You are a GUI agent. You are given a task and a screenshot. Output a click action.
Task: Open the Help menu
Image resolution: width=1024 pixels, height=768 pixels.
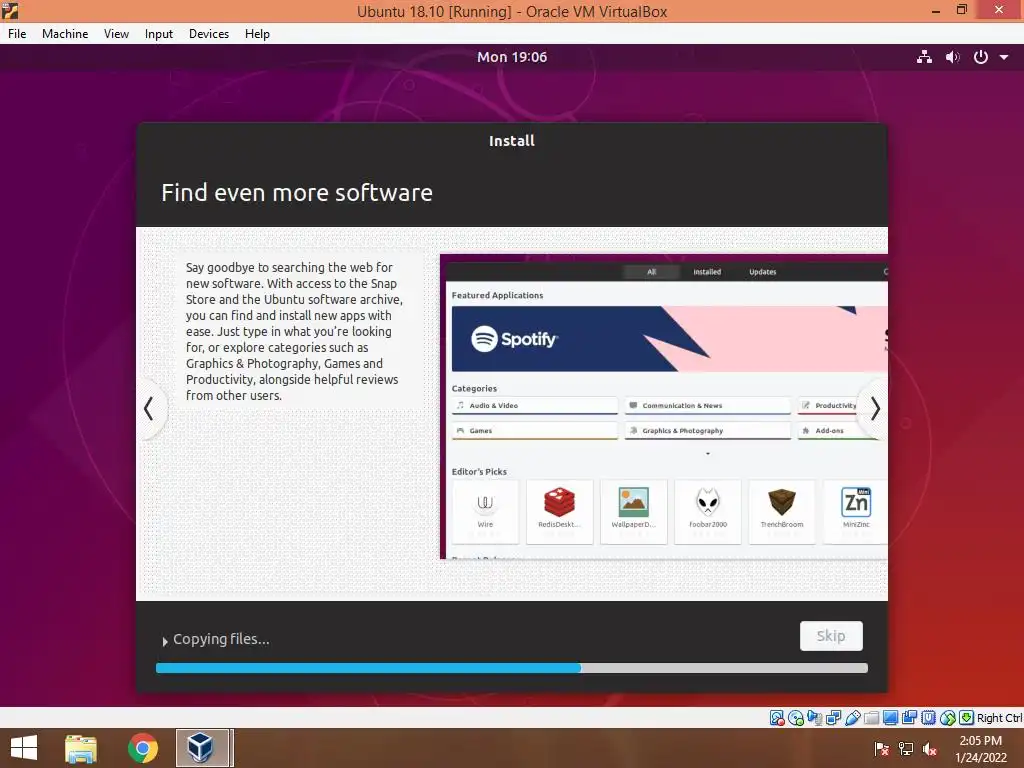point(257,34)
